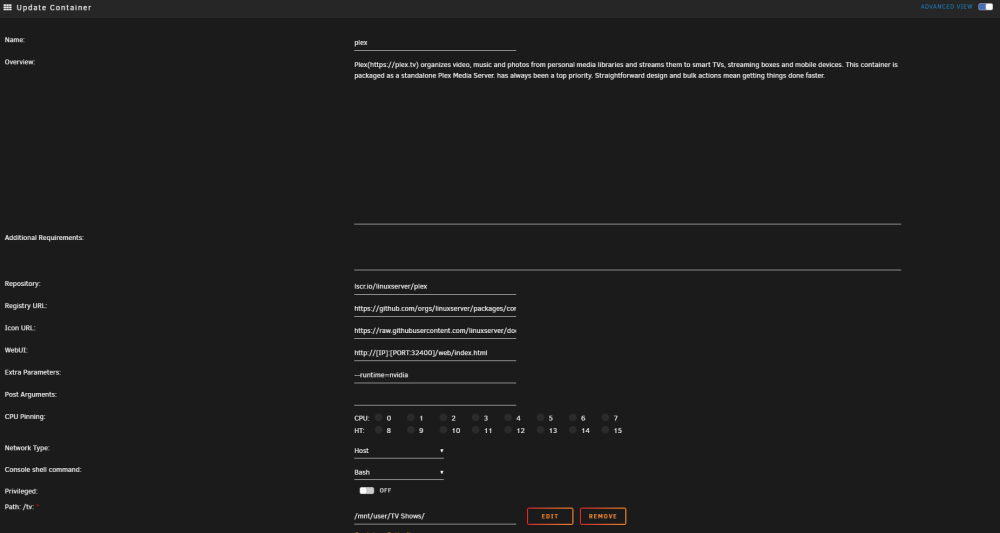Click the Name input field
The width and height of the screenshot is (1000, 533).
pyautogui.click(x=435, y=43)
